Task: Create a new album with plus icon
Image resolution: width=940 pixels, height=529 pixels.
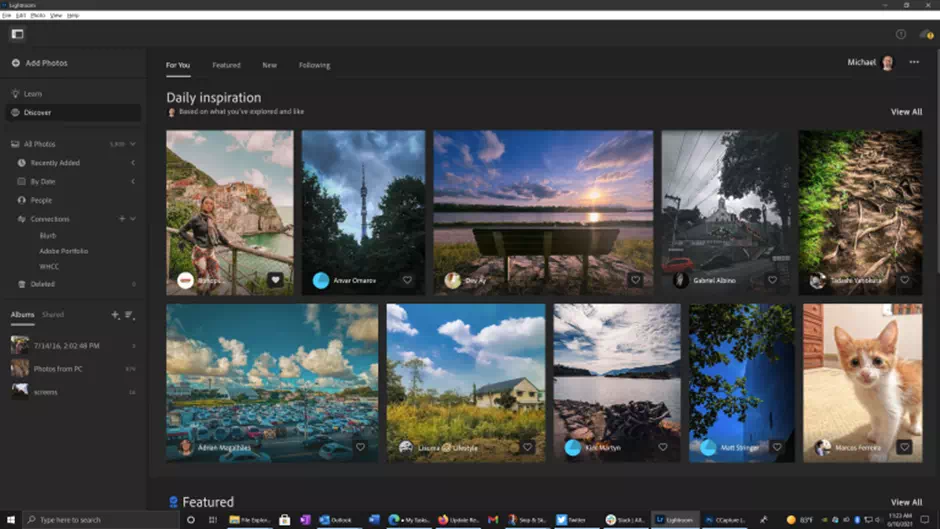Action: pyautogui.click(x=115, y=314)
